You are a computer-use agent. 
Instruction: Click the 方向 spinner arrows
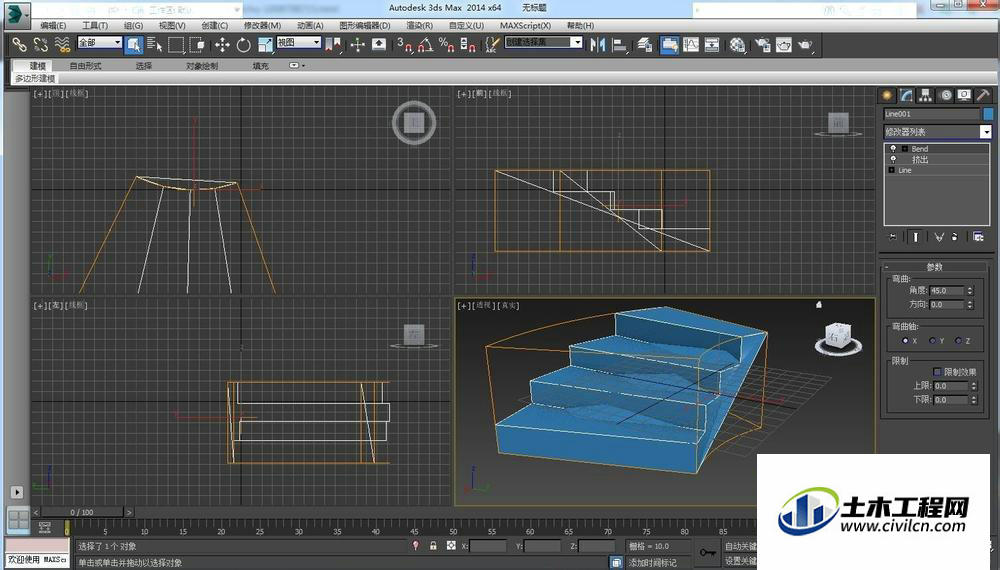(x=970, y=305)
